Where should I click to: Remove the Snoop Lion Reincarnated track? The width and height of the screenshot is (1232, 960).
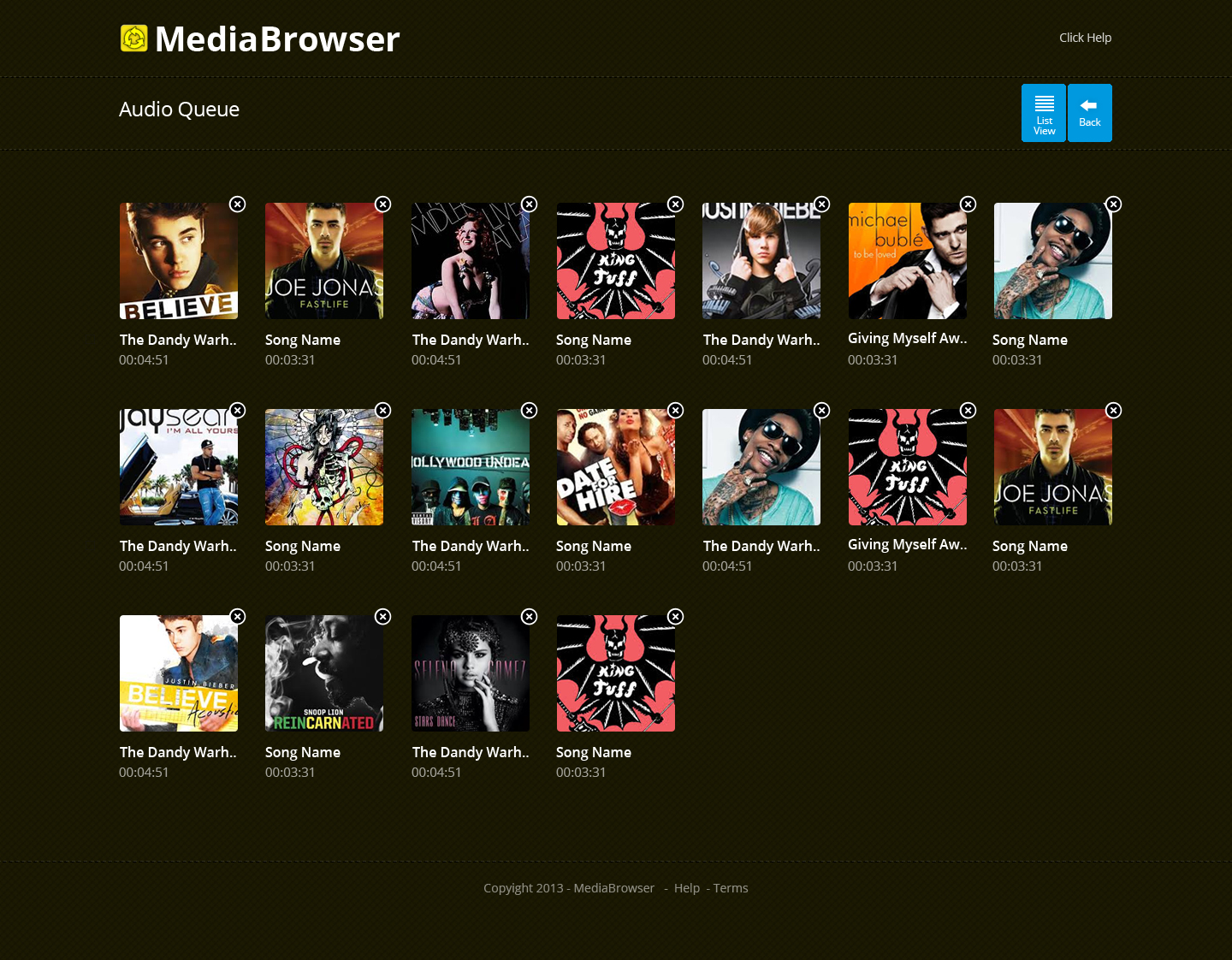383,616
